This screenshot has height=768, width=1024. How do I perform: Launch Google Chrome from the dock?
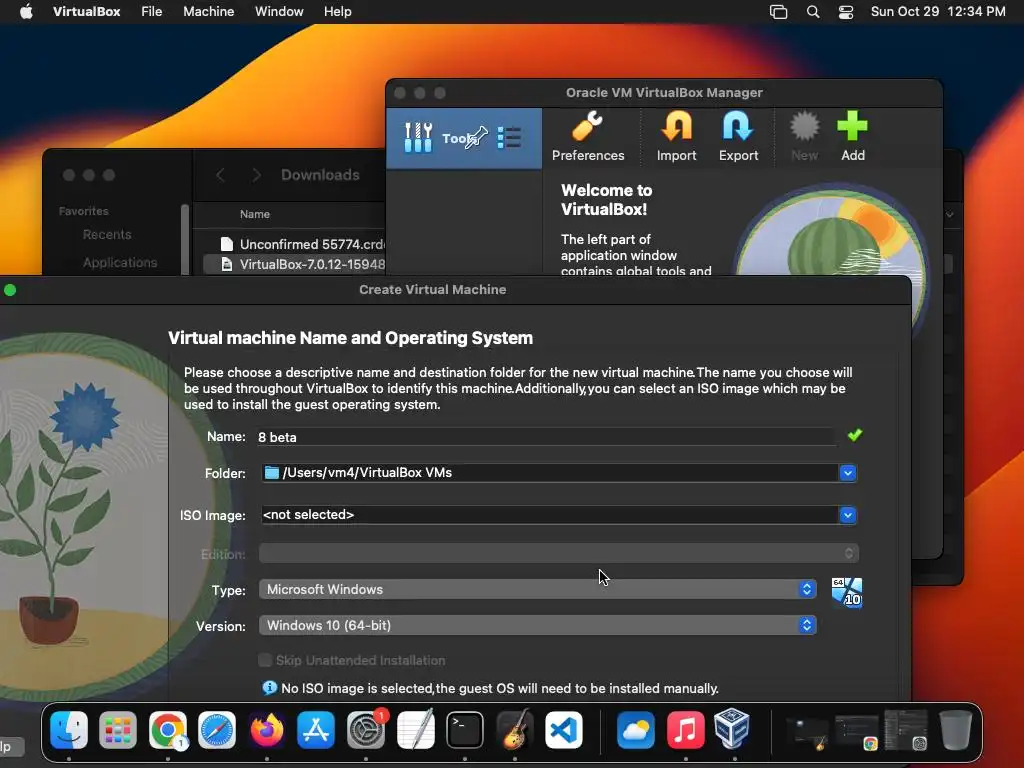(x=168, y=729)
